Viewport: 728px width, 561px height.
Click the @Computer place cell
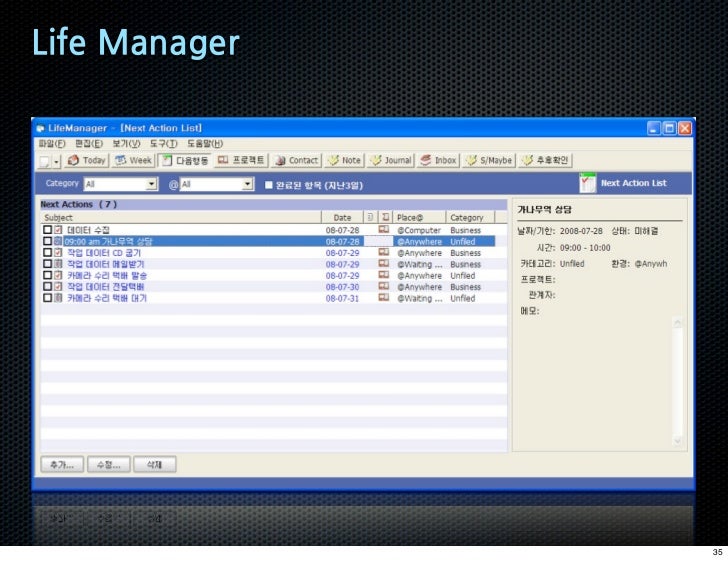(419, 230)
